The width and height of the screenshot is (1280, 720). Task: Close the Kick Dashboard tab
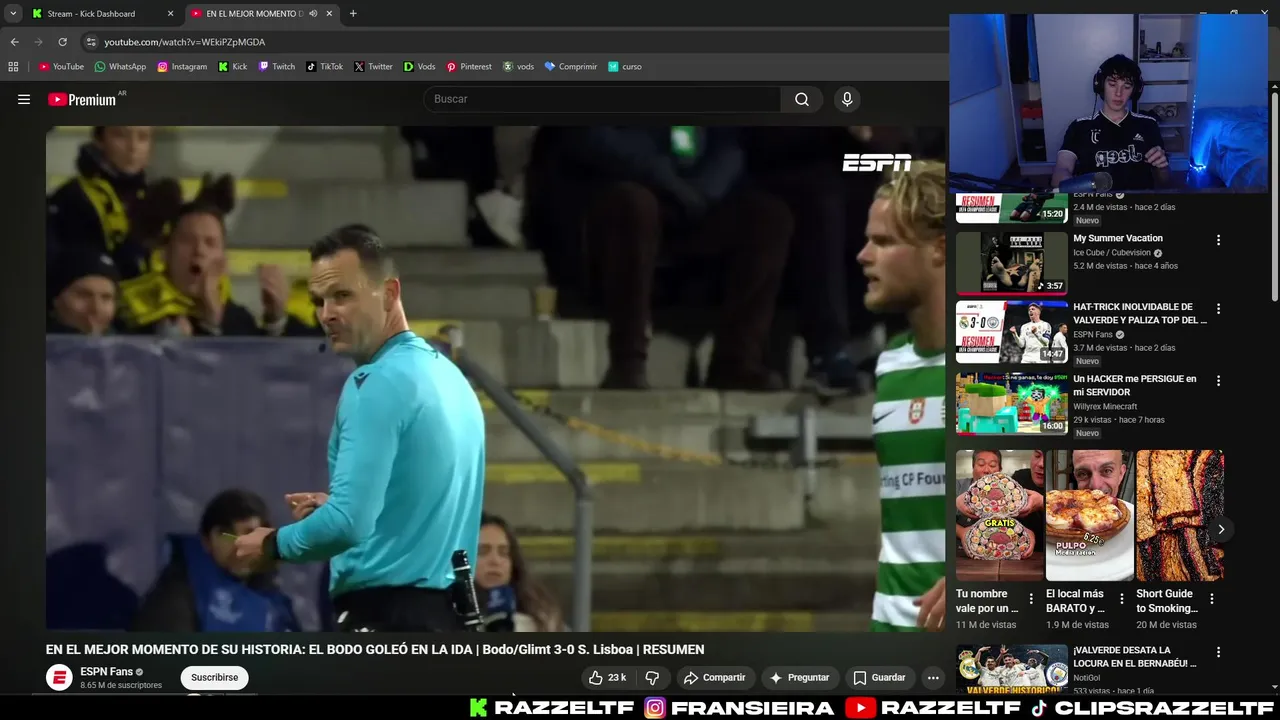170,14
